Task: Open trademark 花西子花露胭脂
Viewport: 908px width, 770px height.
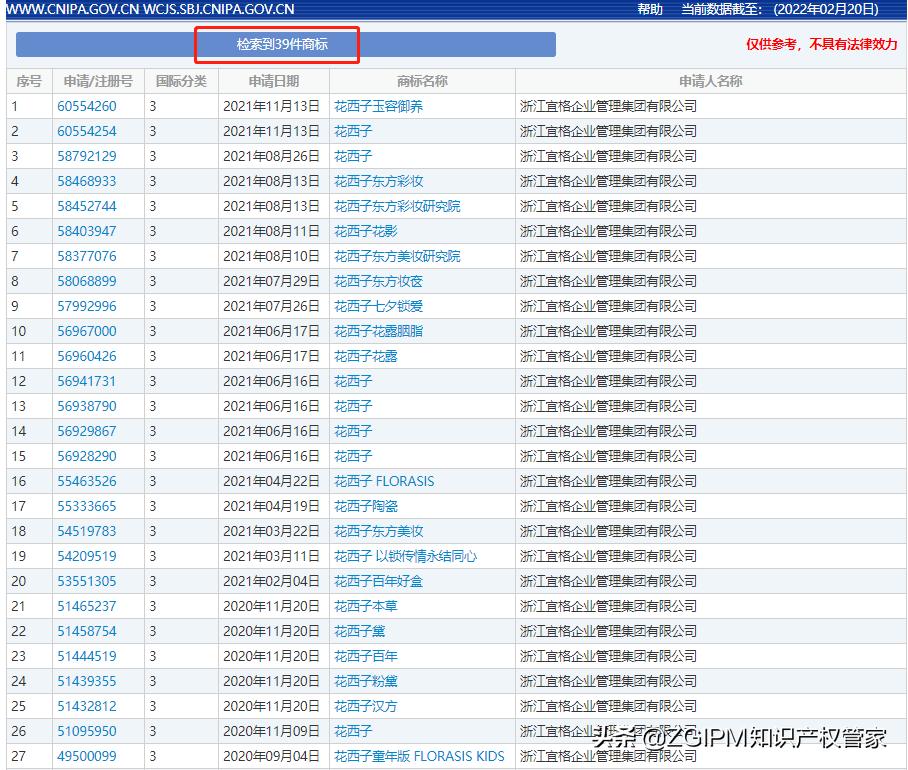Action: coord(379,331)
